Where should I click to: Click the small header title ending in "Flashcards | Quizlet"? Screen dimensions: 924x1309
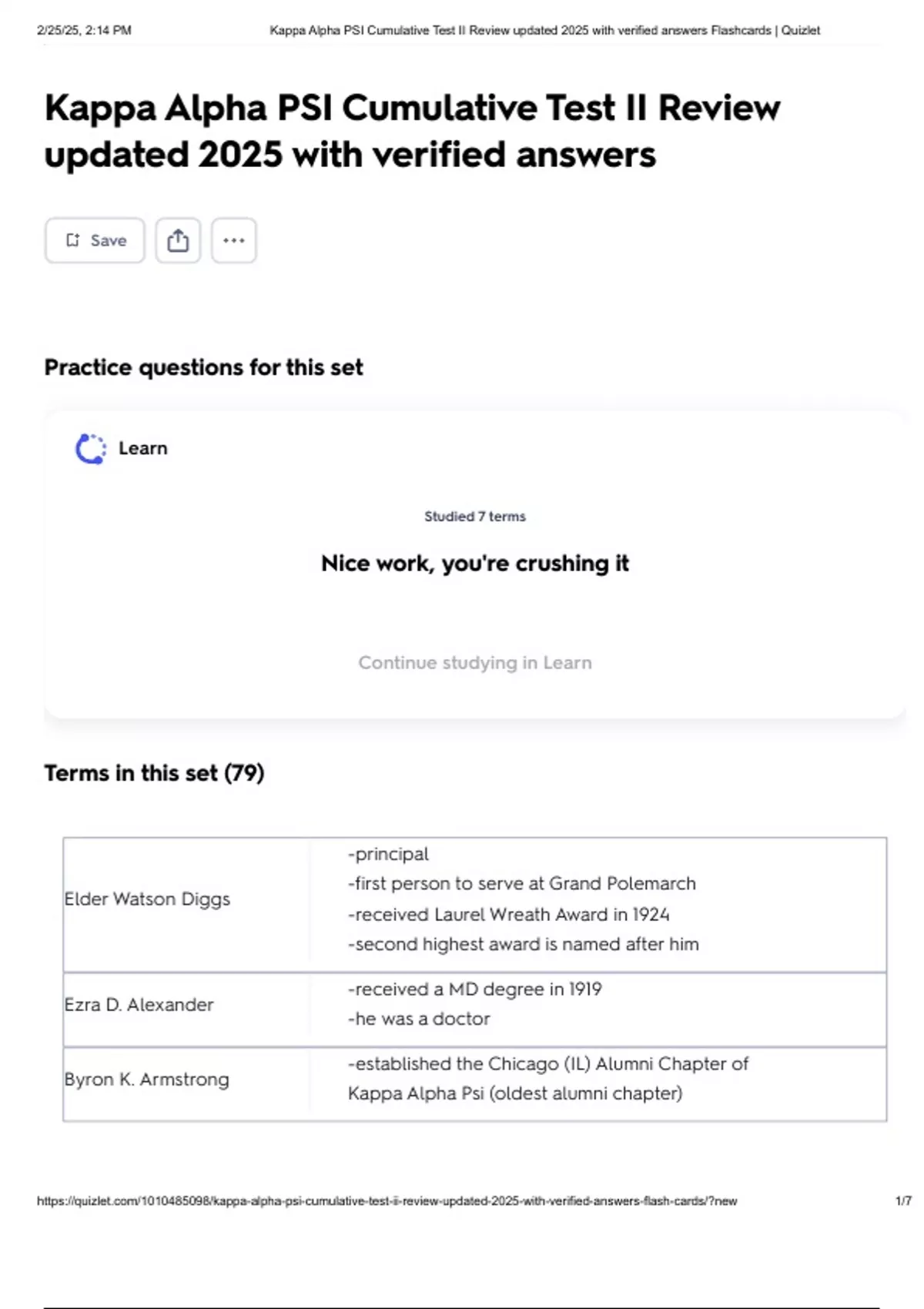(544, 31)
